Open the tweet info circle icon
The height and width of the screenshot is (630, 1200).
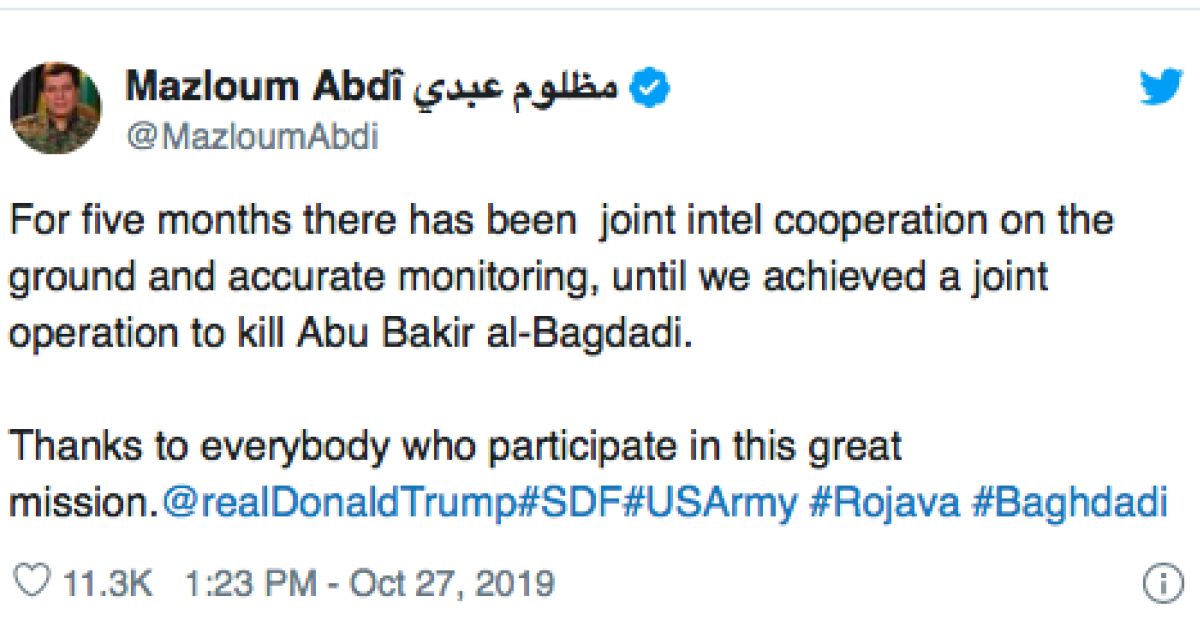tap(1163, 584)
